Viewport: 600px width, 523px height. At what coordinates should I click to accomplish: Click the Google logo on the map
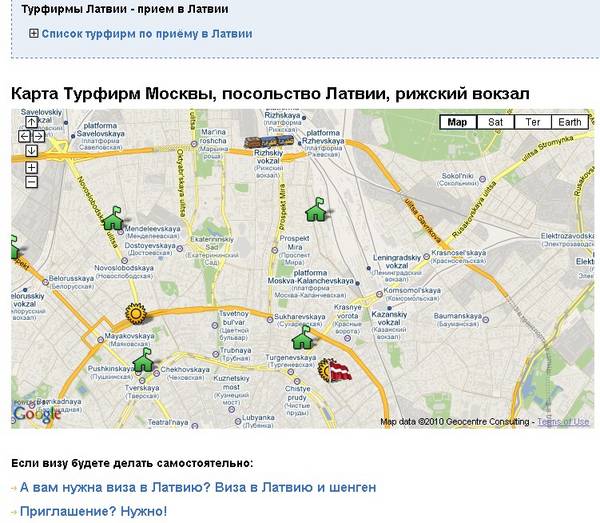click(x=37, y=414)
